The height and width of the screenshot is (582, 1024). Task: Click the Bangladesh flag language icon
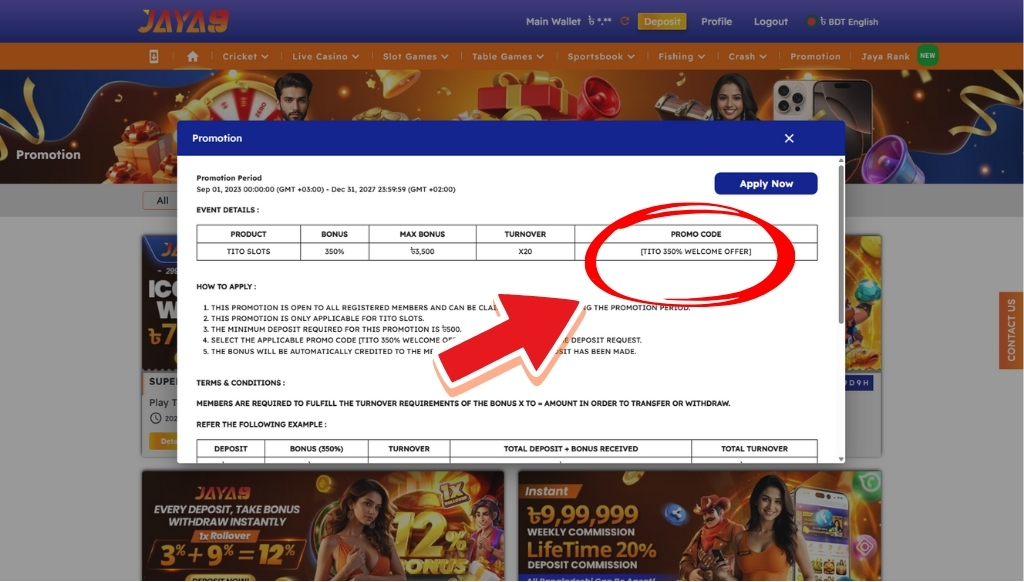pyautogui.click(x=812, y=22)
